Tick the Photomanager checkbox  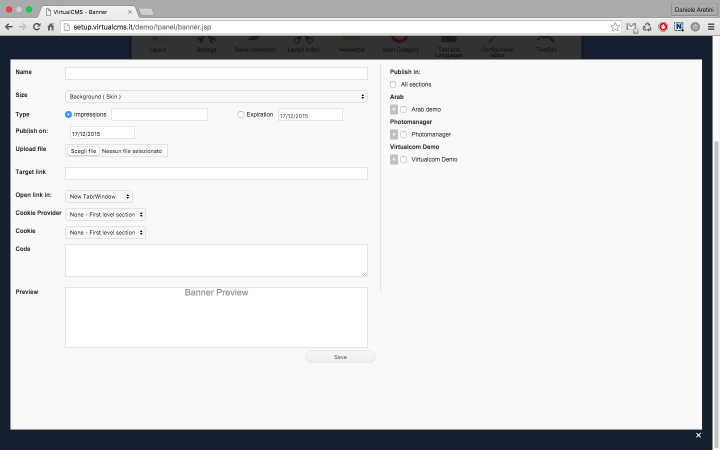[x=404, y=134]
